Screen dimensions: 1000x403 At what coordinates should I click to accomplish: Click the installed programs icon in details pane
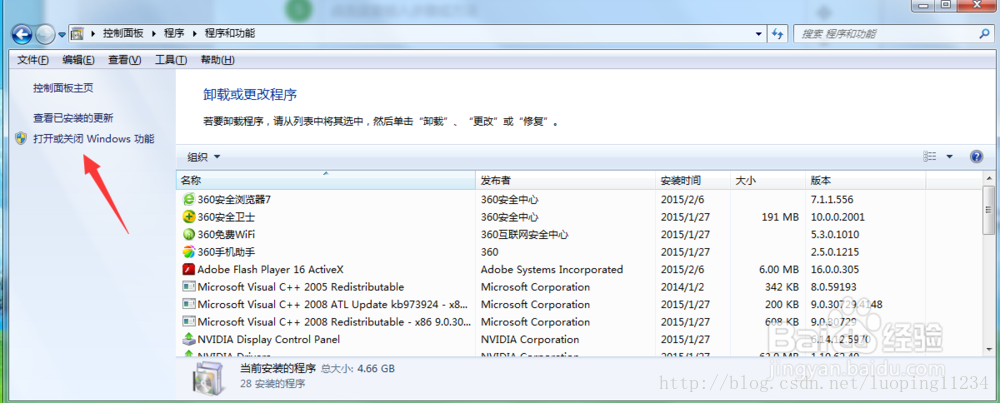210,377
